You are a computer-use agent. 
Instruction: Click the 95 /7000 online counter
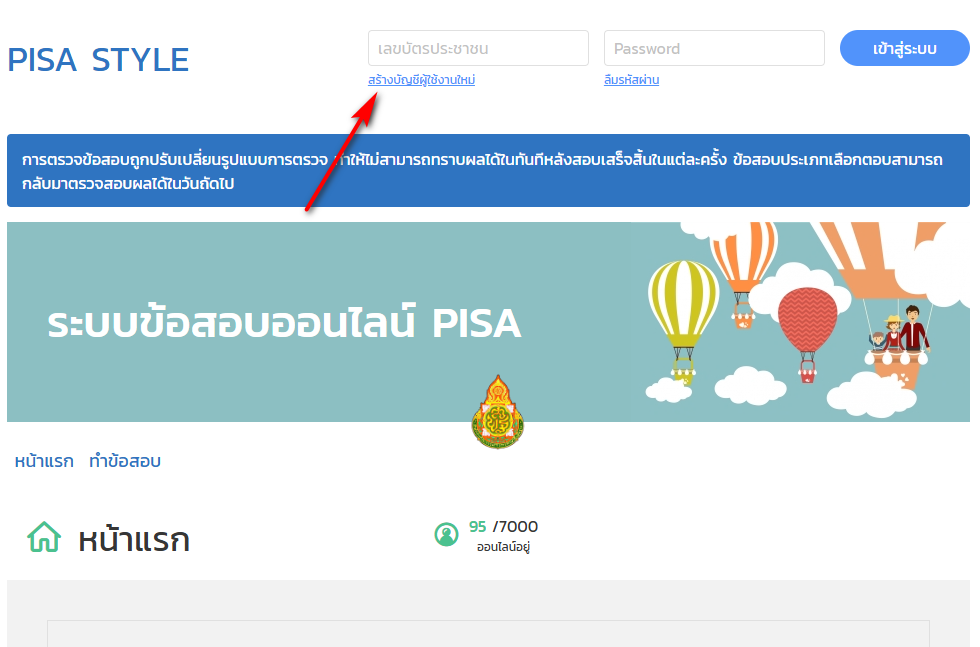(503, 527)
